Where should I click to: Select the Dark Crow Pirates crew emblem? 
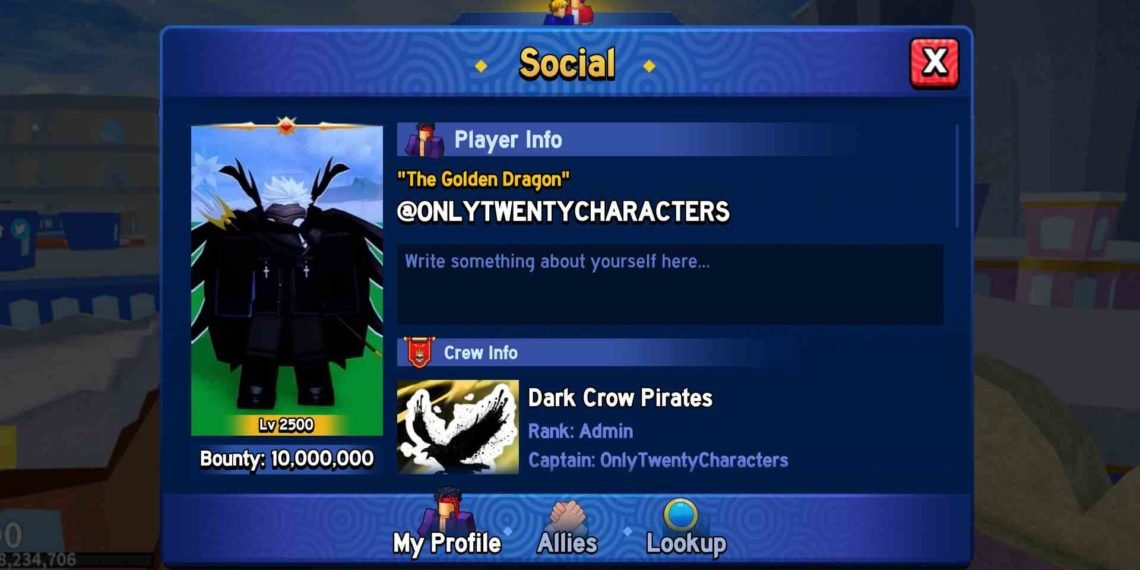click(x=458, y=427)
